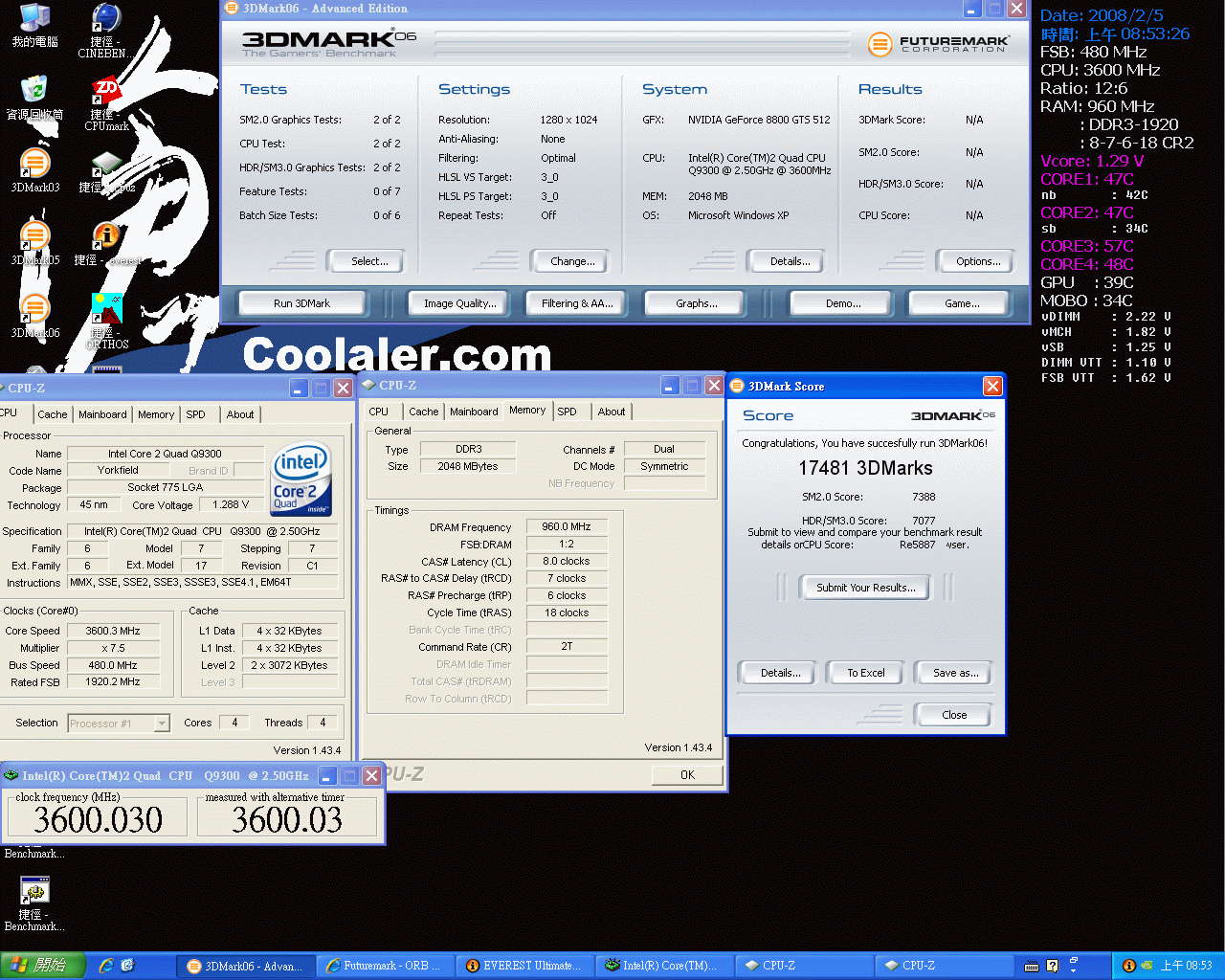The width and height of the screenshot is (1225, 980).
Task: Switch to CPU tab in the right CPU-Z window
Action: pyautogui.click(x=379, y=412)
